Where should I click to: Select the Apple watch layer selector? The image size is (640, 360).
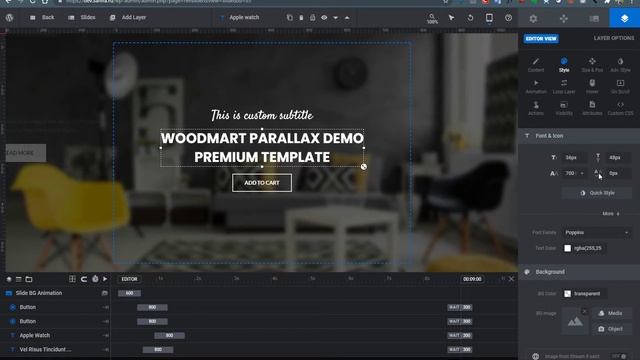pyautogui.click(x=240, y=18)
